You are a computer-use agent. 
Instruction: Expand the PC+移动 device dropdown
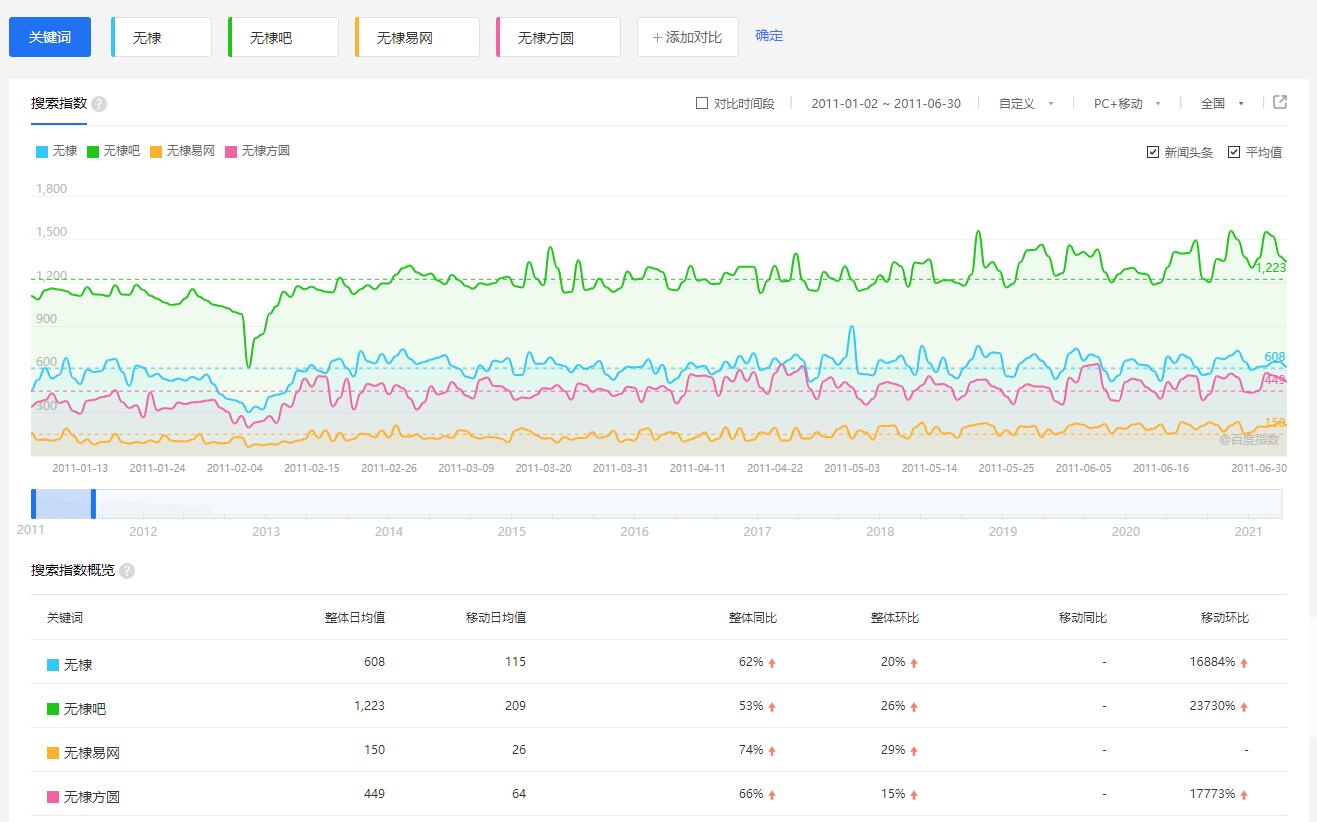(x=1127, y=104)
